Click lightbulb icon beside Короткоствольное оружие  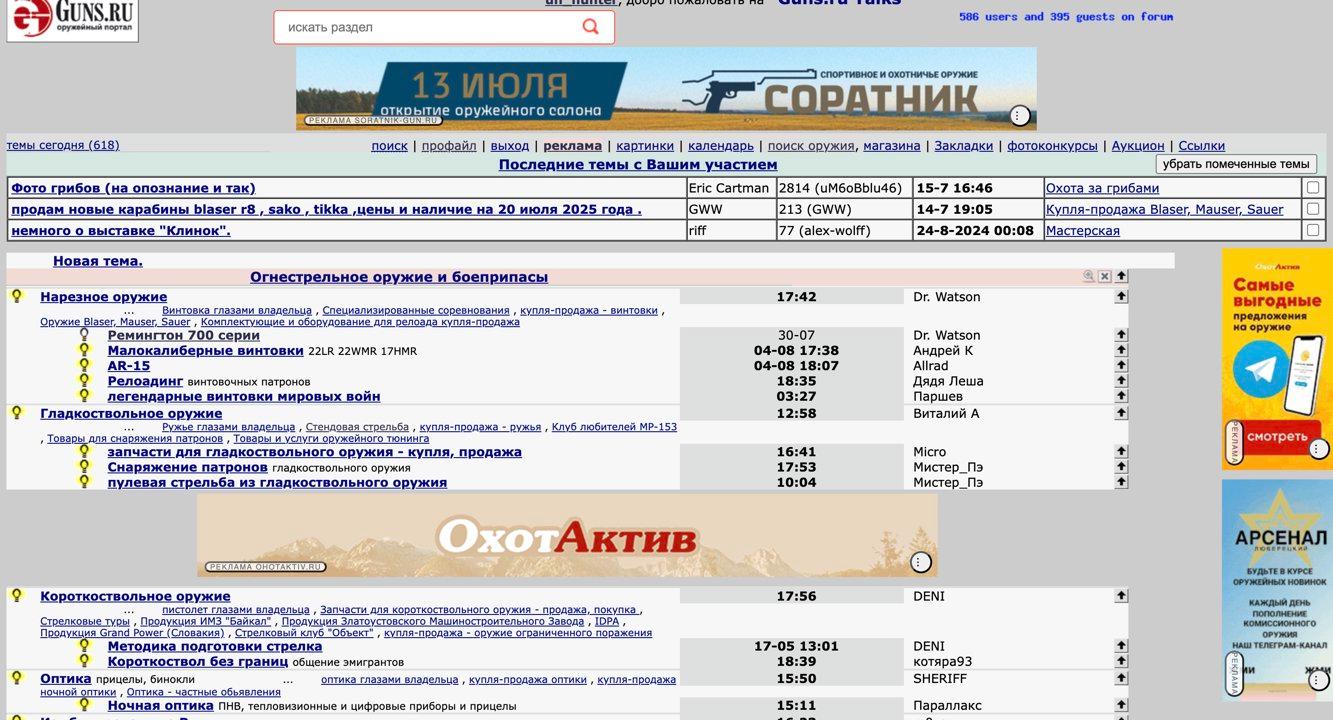click(x=16, y=595)
